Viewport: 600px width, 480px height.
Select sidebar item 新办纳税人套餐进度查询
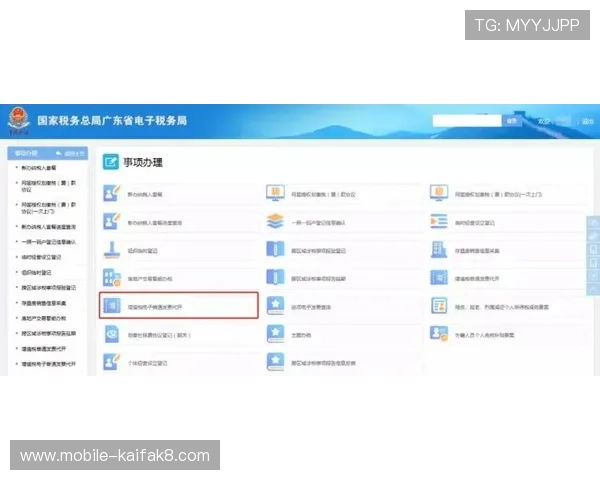pos(49,227)
